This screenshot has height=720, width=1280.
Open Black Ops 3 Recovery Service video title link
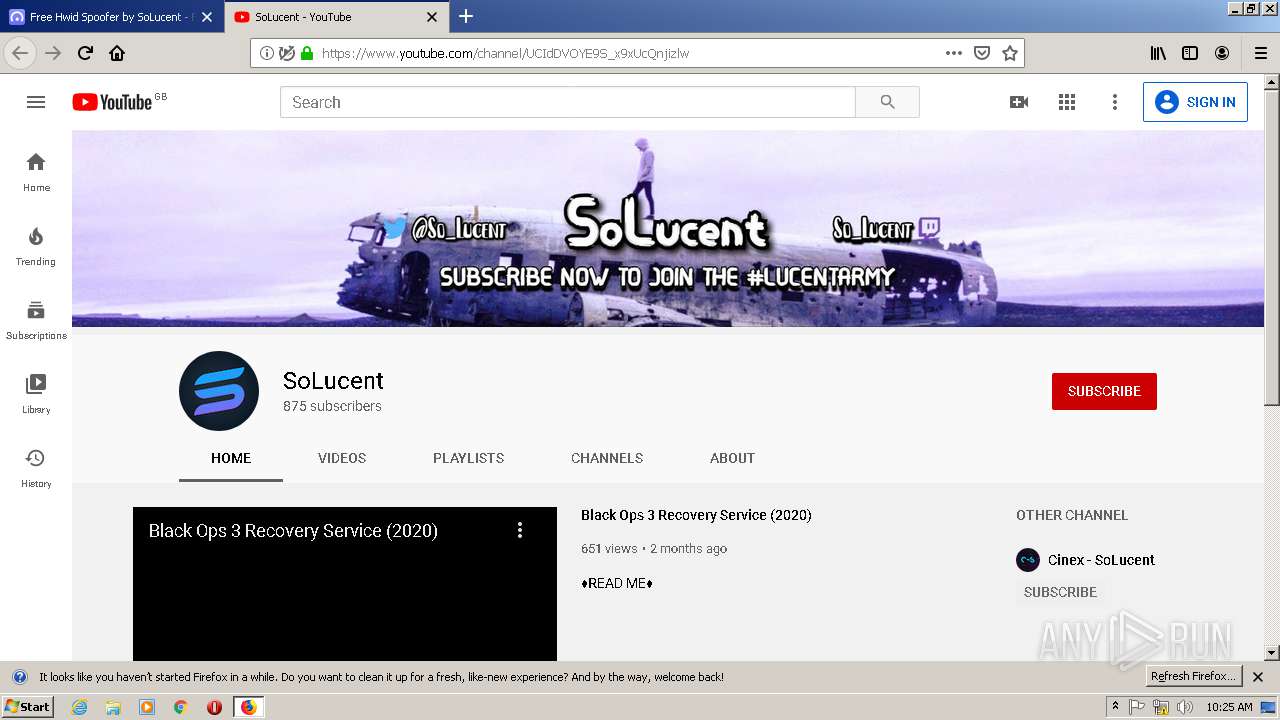tap(696, 515)
